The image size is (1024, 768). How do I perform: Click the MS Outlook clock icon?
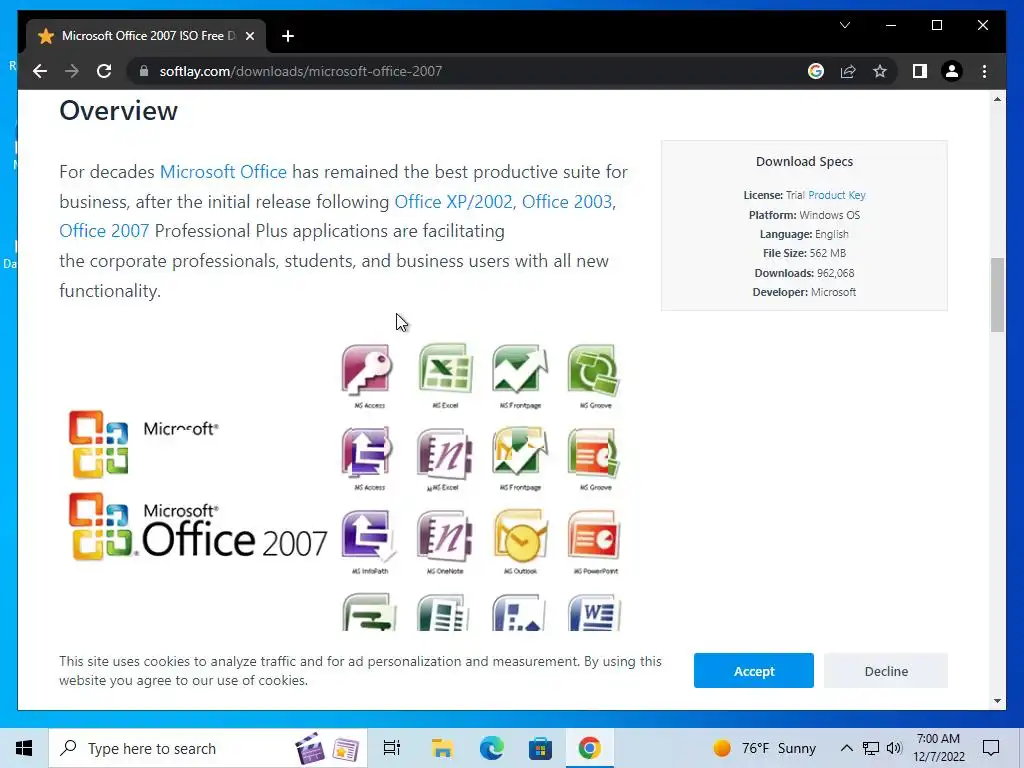(520, 536)
